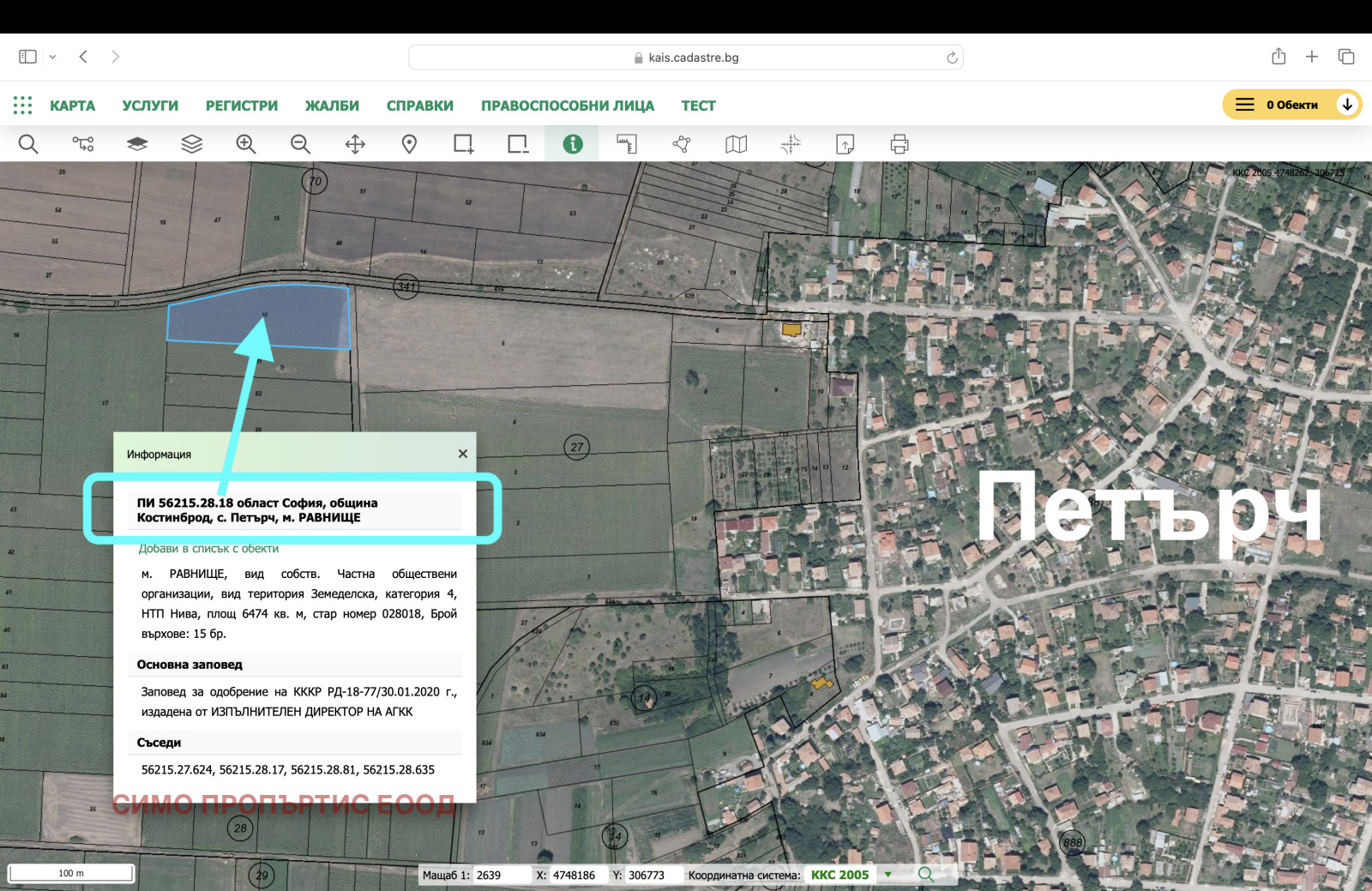
Task: Reload the page in Safari
Action: point(952,57)
